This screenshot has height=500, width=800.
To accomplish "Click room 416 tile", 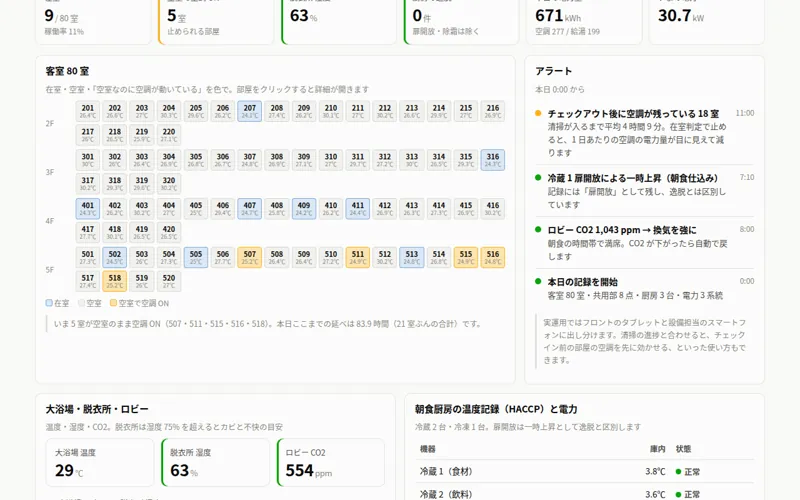I will (x=493, y=209).
